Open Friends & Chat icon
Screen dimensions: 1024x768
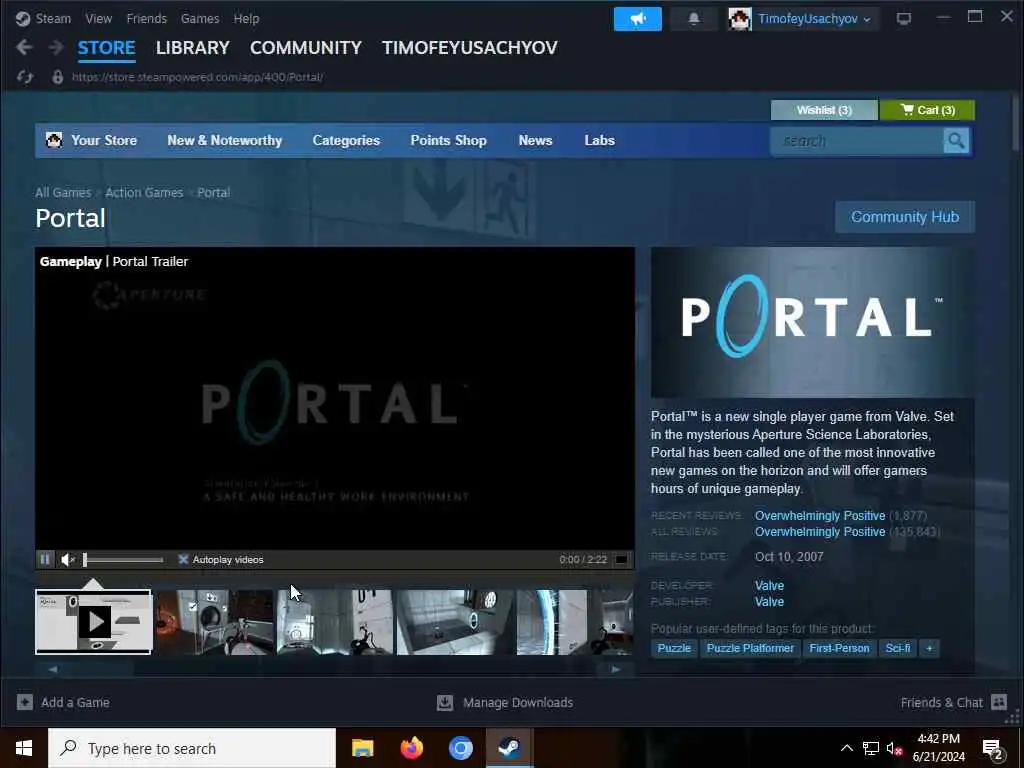[x=999, y=702]
